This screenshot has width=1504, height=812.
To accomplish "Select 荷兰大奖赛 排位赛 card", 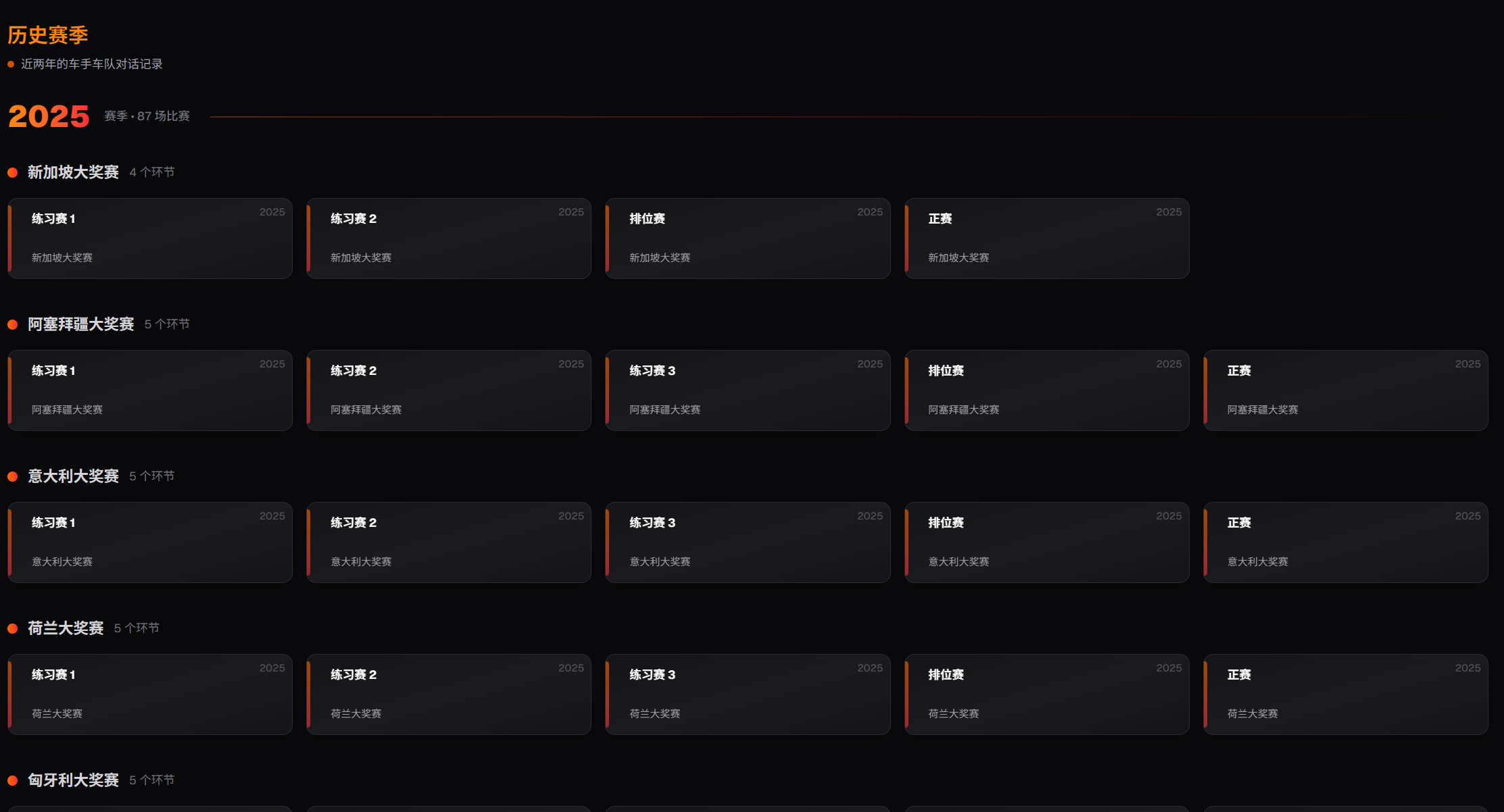I will [x=1046, y=694].
